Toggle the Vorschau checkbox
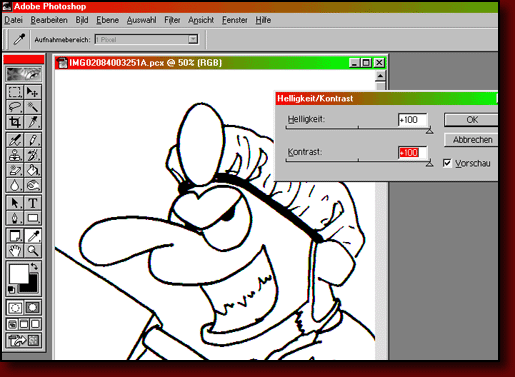The width and height of the screenshot is (515, 377). click(x=447, y=163)
